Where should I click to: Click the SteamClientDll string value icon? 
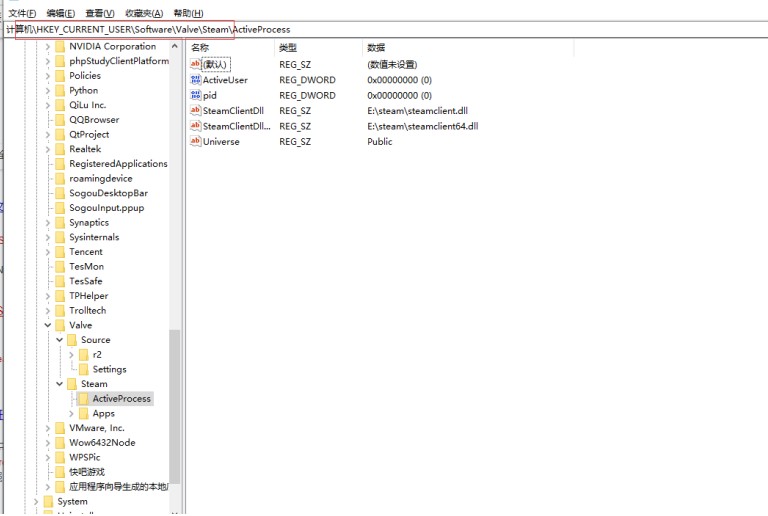(x=195, y=111)
